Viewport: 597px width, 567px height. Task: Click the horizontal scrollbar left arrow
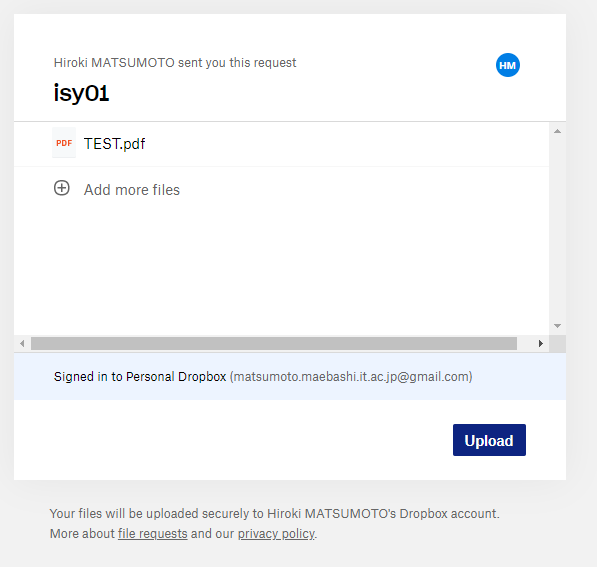click(x=22, y=343)
